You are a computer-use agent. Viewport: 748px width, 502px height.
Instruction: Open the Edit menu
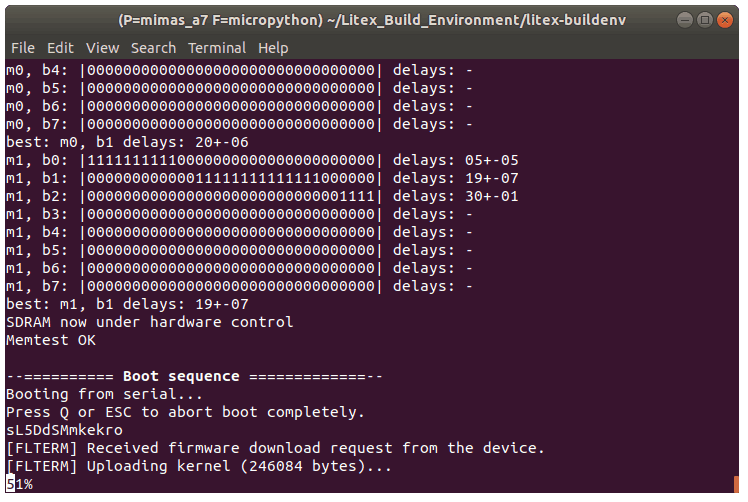(60, 47)
